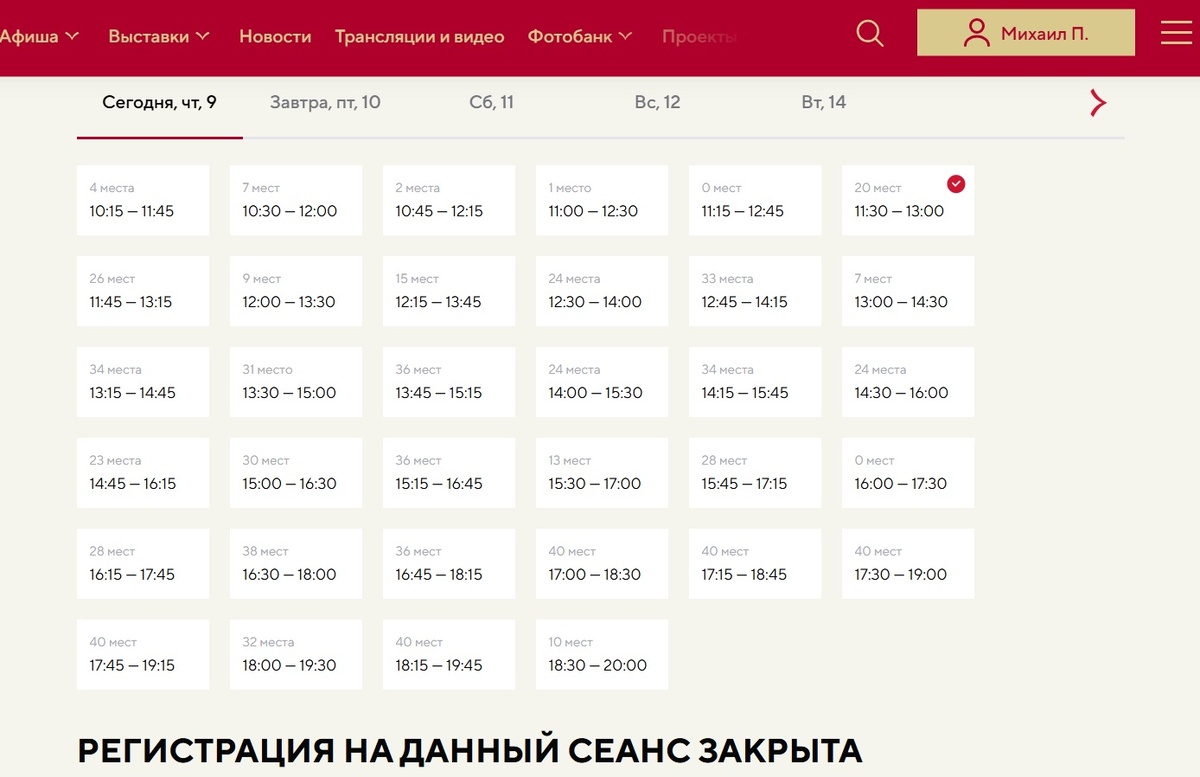Switch to the Вс, 12 date tab

(x=657, y=101)
